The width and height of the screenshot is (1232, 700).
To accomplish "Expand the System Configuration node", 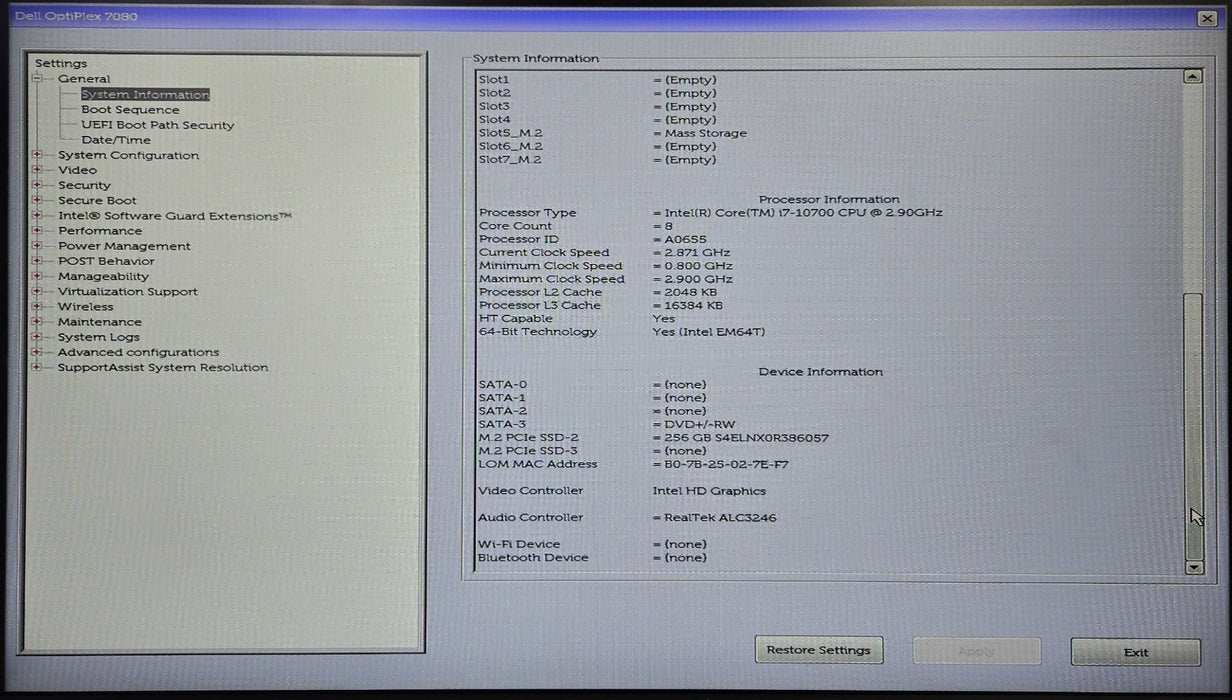I will click(x=37, y=155).
